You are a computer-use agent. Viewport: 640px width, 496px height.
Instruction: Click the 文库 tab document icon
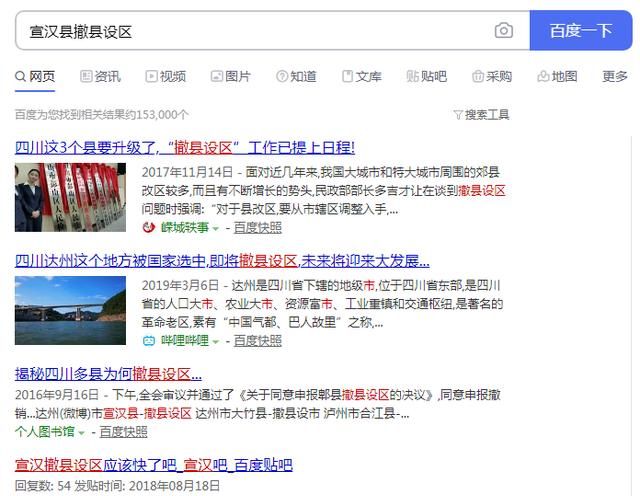point(347,76)
